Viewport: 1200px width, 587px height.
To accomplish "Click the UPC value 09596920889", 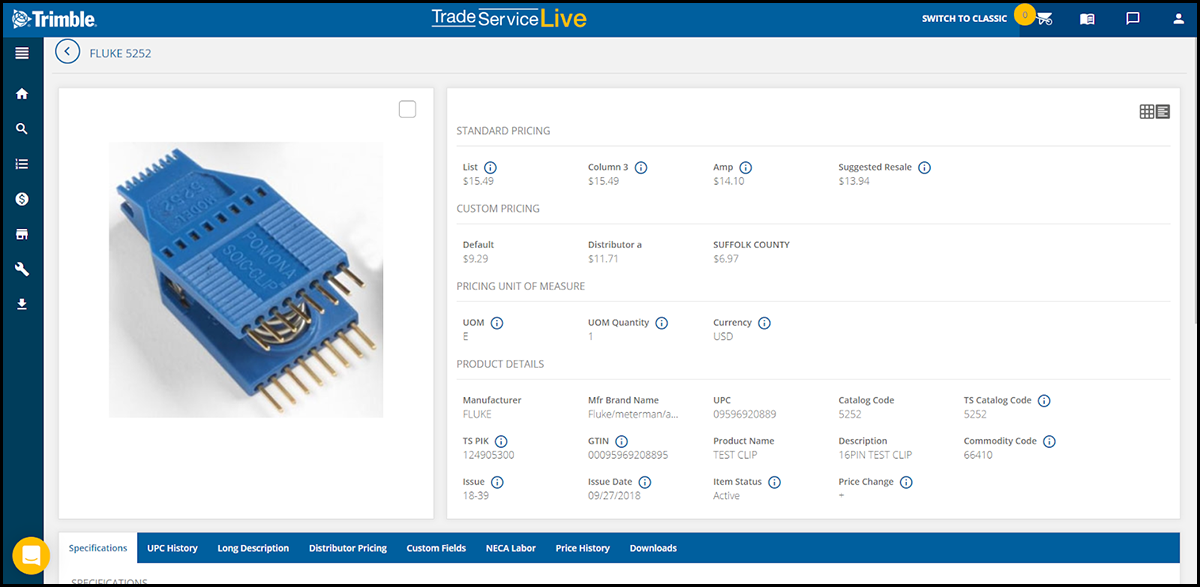I will [x=745, y=414].
